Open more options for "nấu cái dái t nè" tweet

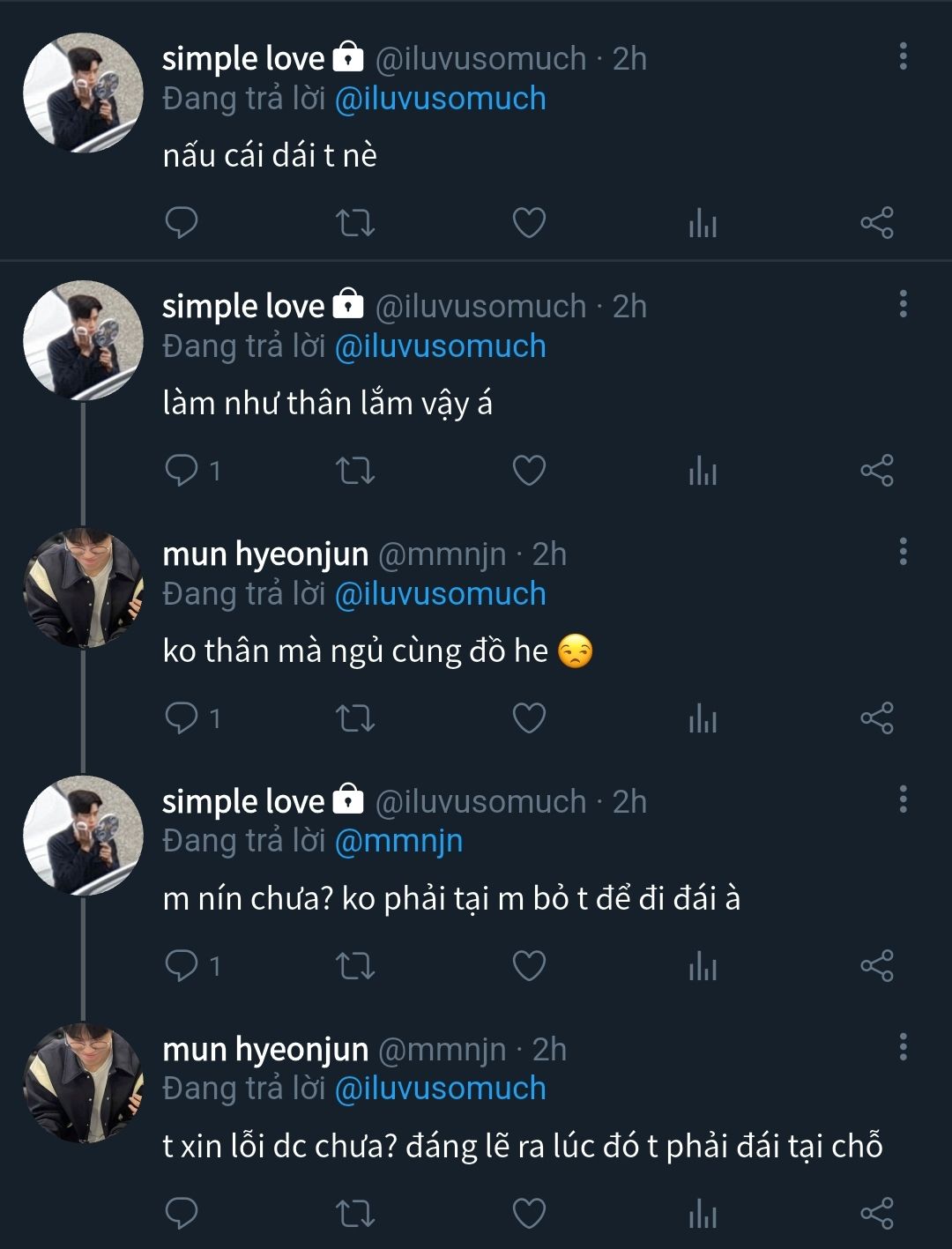pos(903,56)
